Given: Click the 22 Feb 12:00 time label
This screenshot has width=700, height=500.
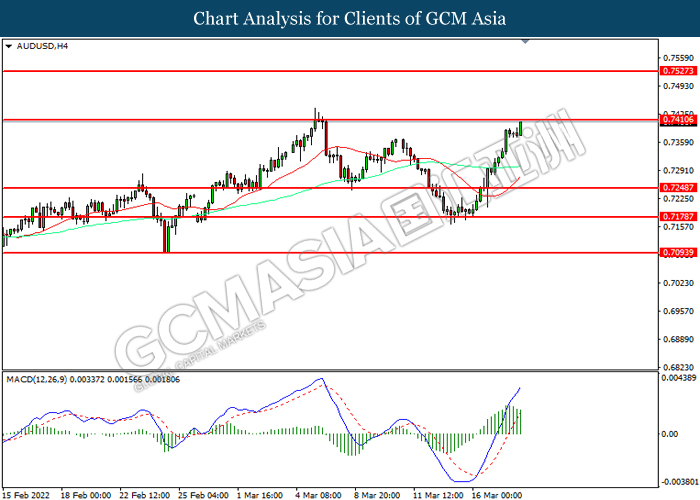Looking at the screenshot, I should pos(145,495).
